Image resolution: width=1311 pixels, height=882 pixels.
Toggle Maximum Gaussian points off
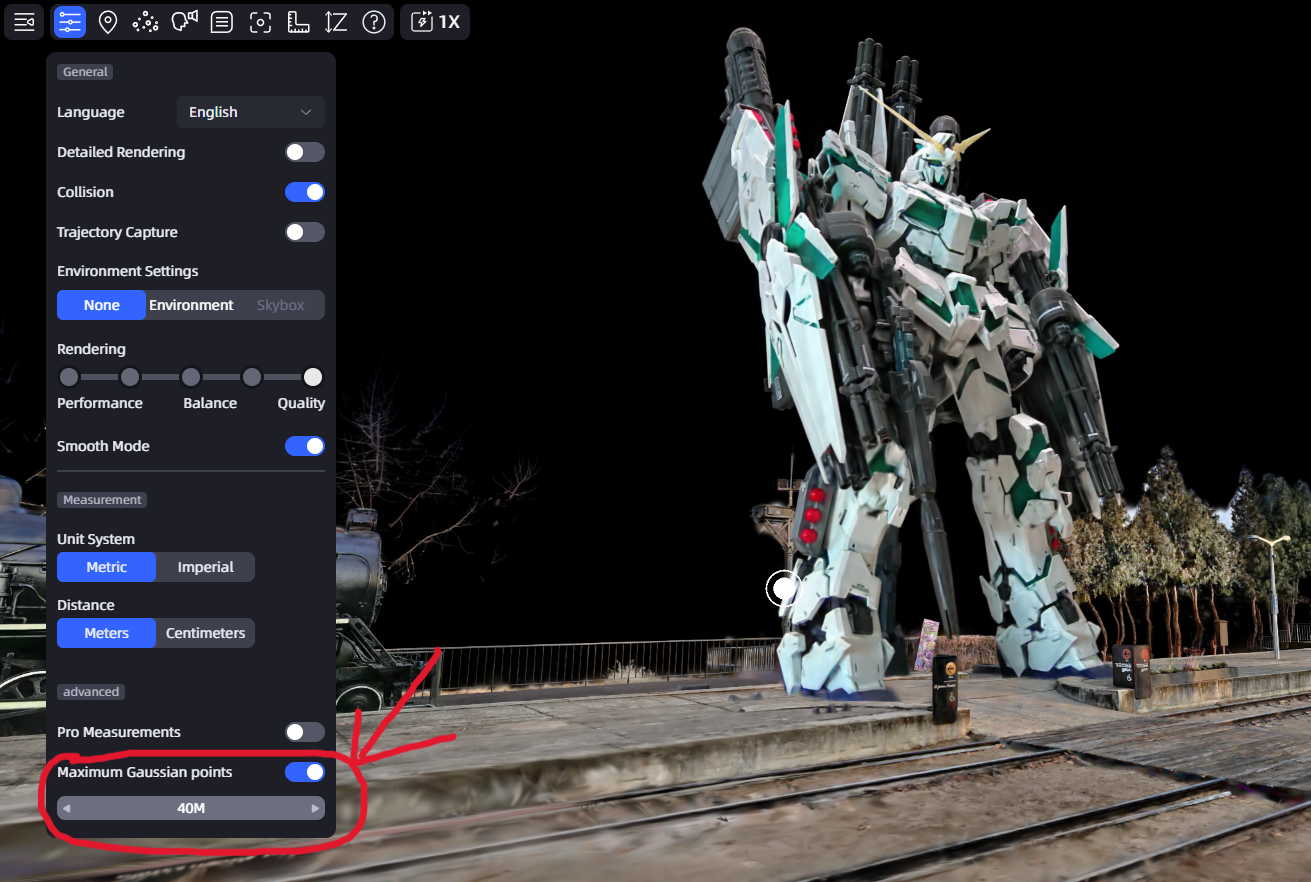point(305,772)
